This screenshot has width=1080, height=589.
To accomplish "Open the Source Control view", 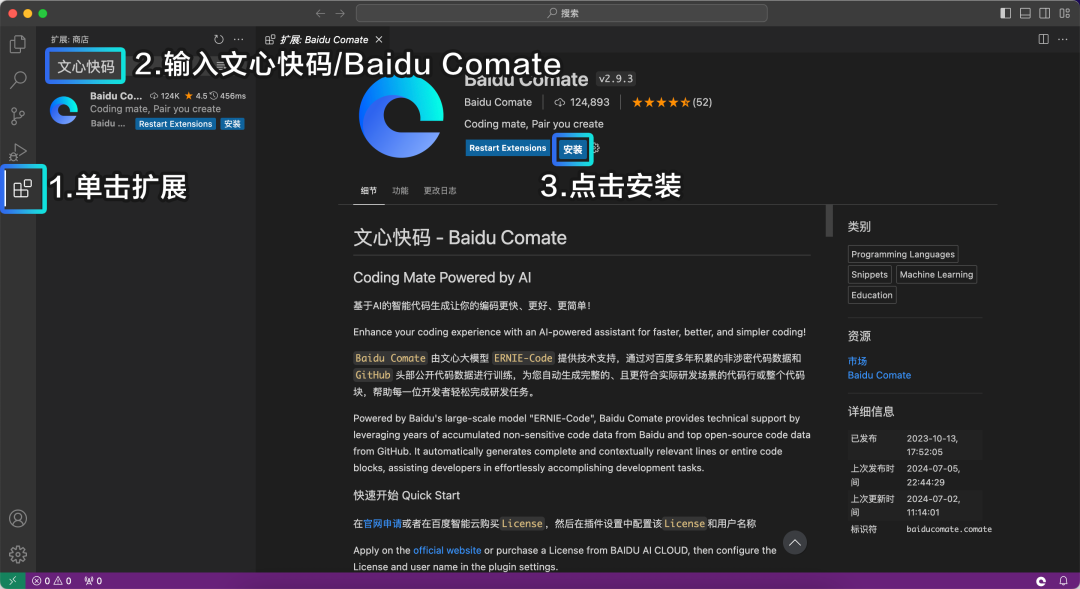I will [x=18, y=116].
